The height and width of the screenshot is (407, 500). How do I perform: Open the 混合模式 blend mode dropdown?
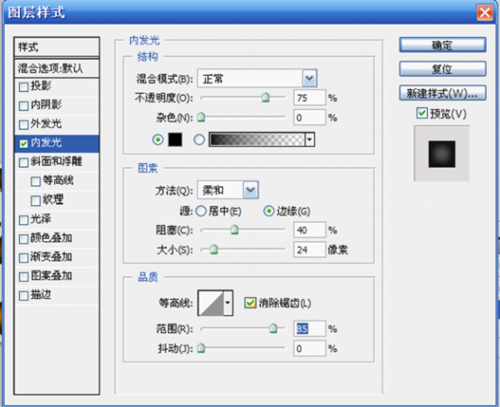tap(257, 79)
